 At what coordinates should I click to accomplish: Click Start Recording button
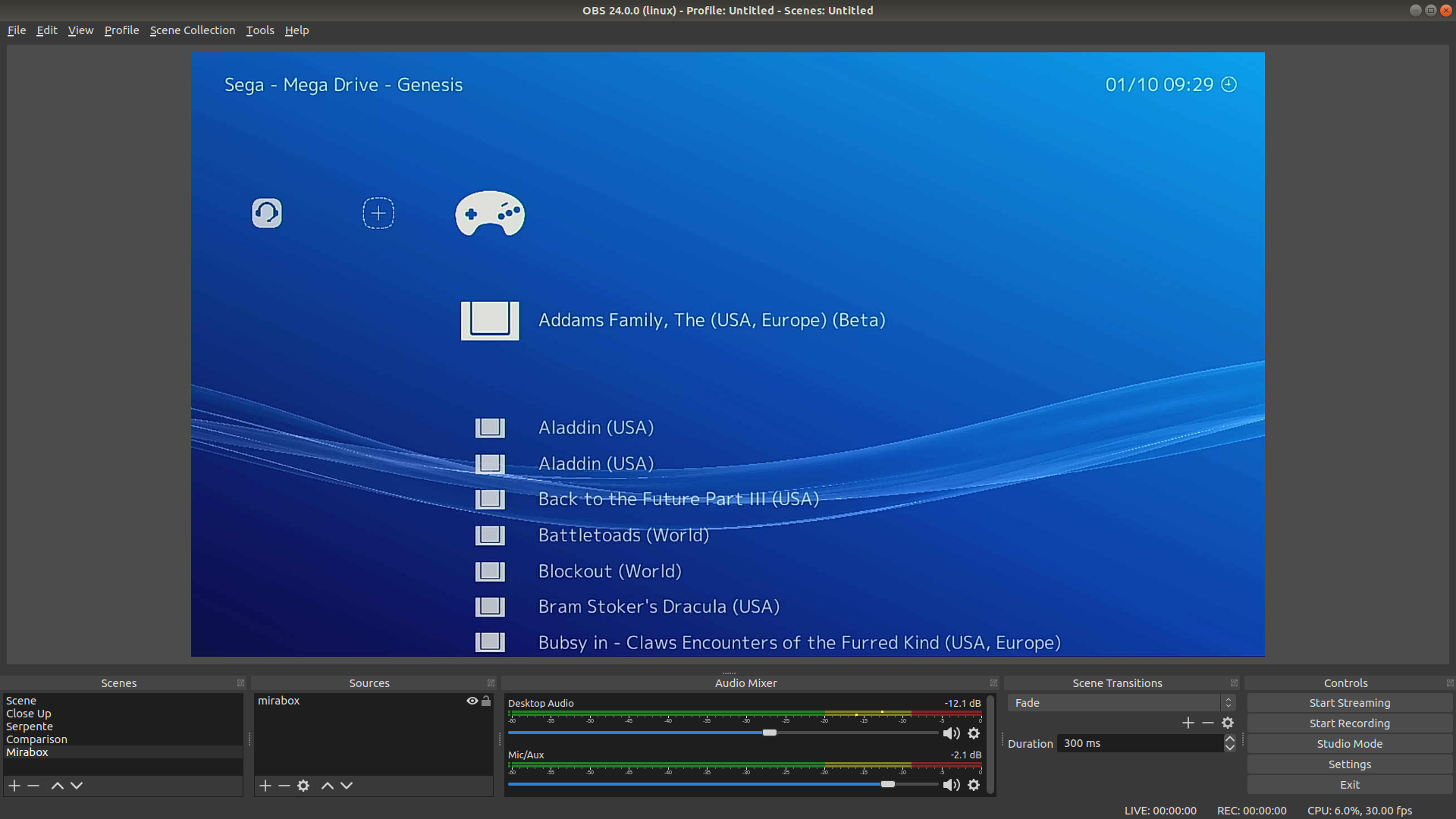pos(1350,723)
